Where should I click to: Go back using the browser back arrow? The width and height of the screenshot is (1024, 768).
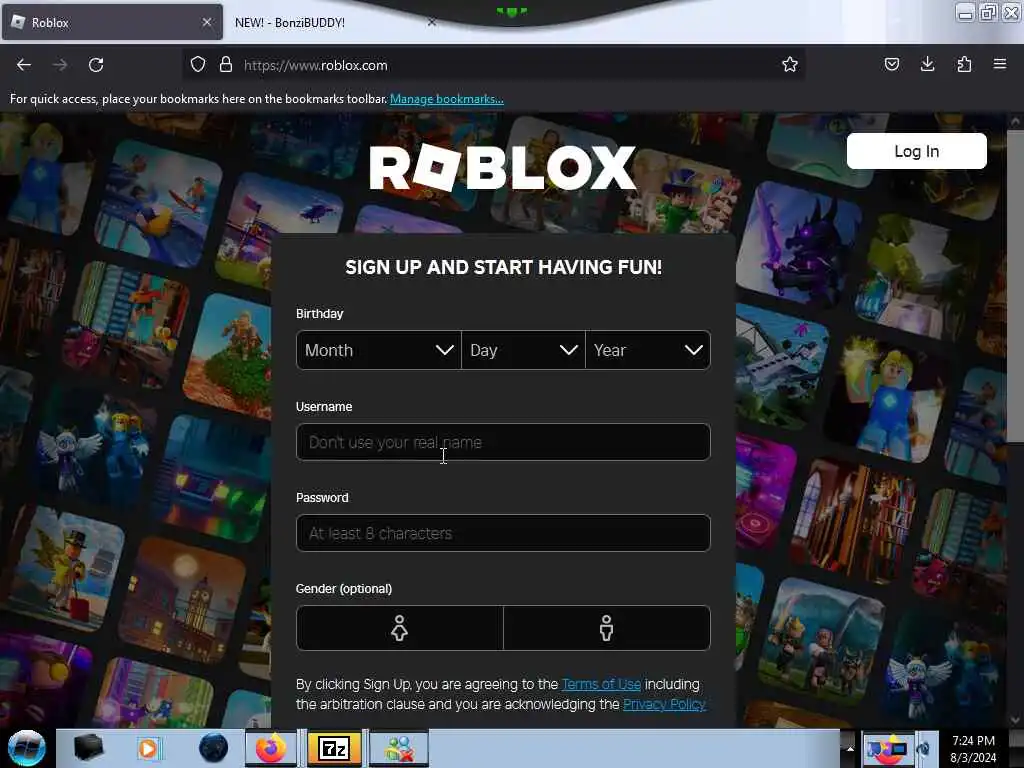[24, 65]
